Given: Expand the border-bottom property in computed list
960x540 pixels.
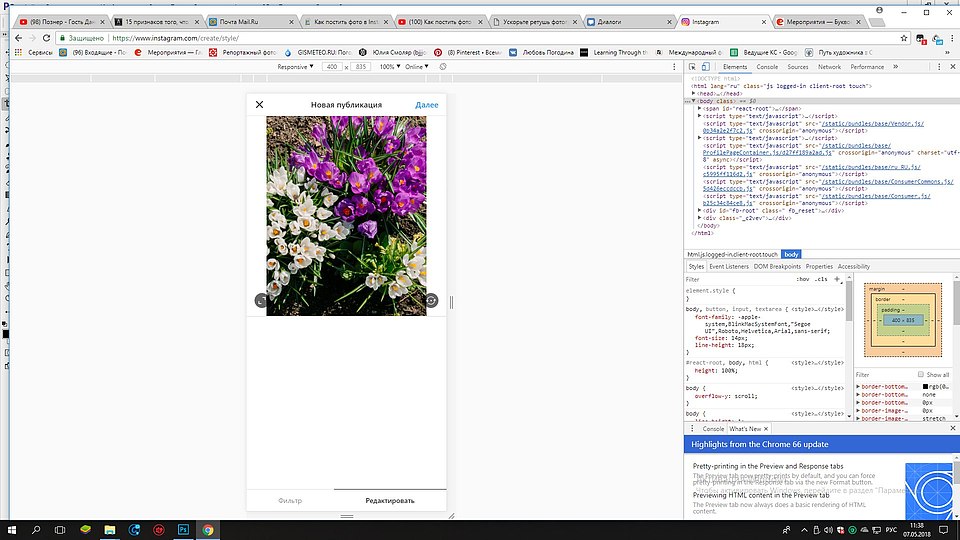Looking at the screenshot, I should pyautogui.click(x=858, y=386).
